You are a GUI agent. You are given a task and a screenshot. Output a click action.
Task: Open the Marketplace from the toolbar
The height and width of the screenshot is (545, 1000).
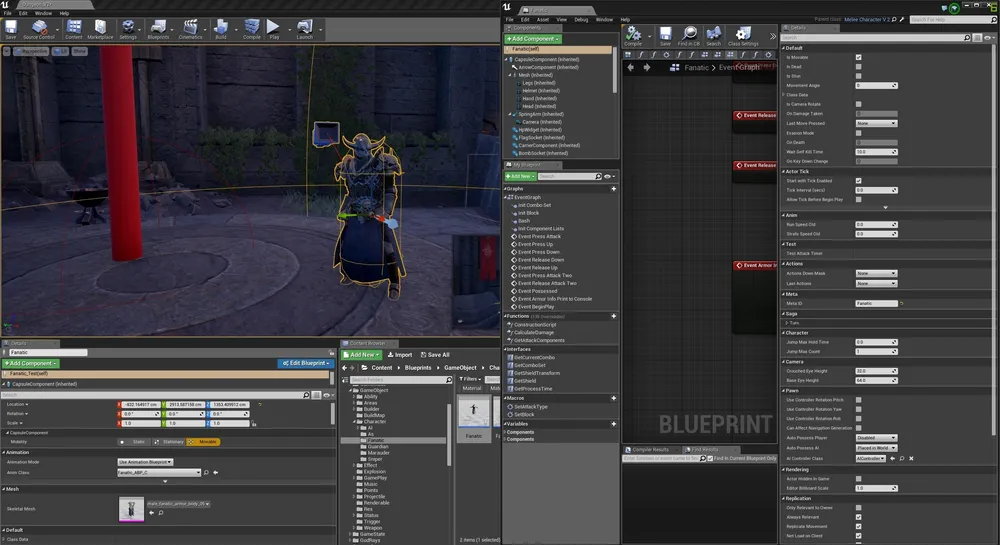pyautogui.click(x=100, y=28)
